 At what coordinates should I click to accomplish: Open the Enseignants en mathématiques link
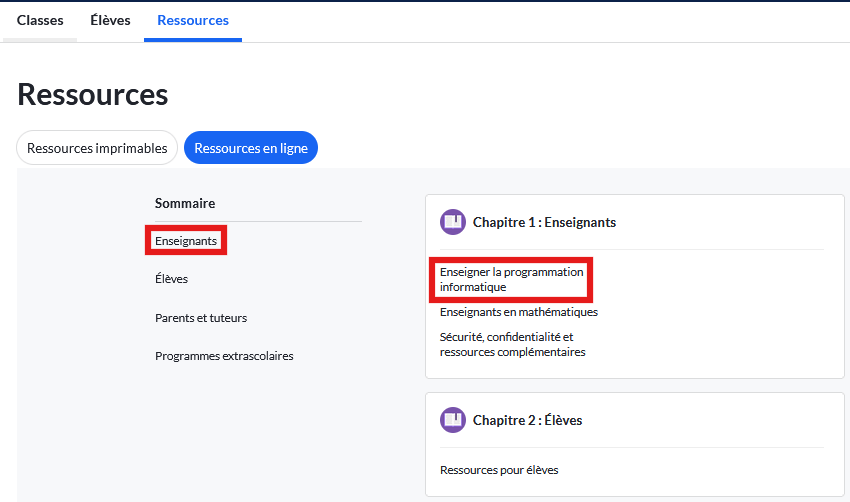[518, 312]
